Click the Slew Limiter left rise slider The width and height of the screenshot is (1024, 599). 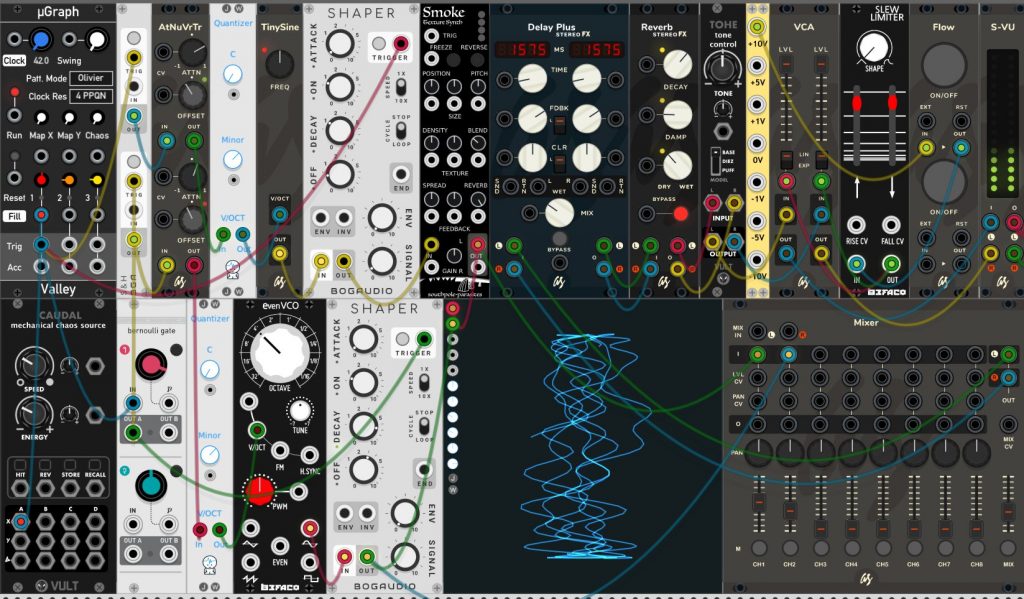click(x=857, y=104)
